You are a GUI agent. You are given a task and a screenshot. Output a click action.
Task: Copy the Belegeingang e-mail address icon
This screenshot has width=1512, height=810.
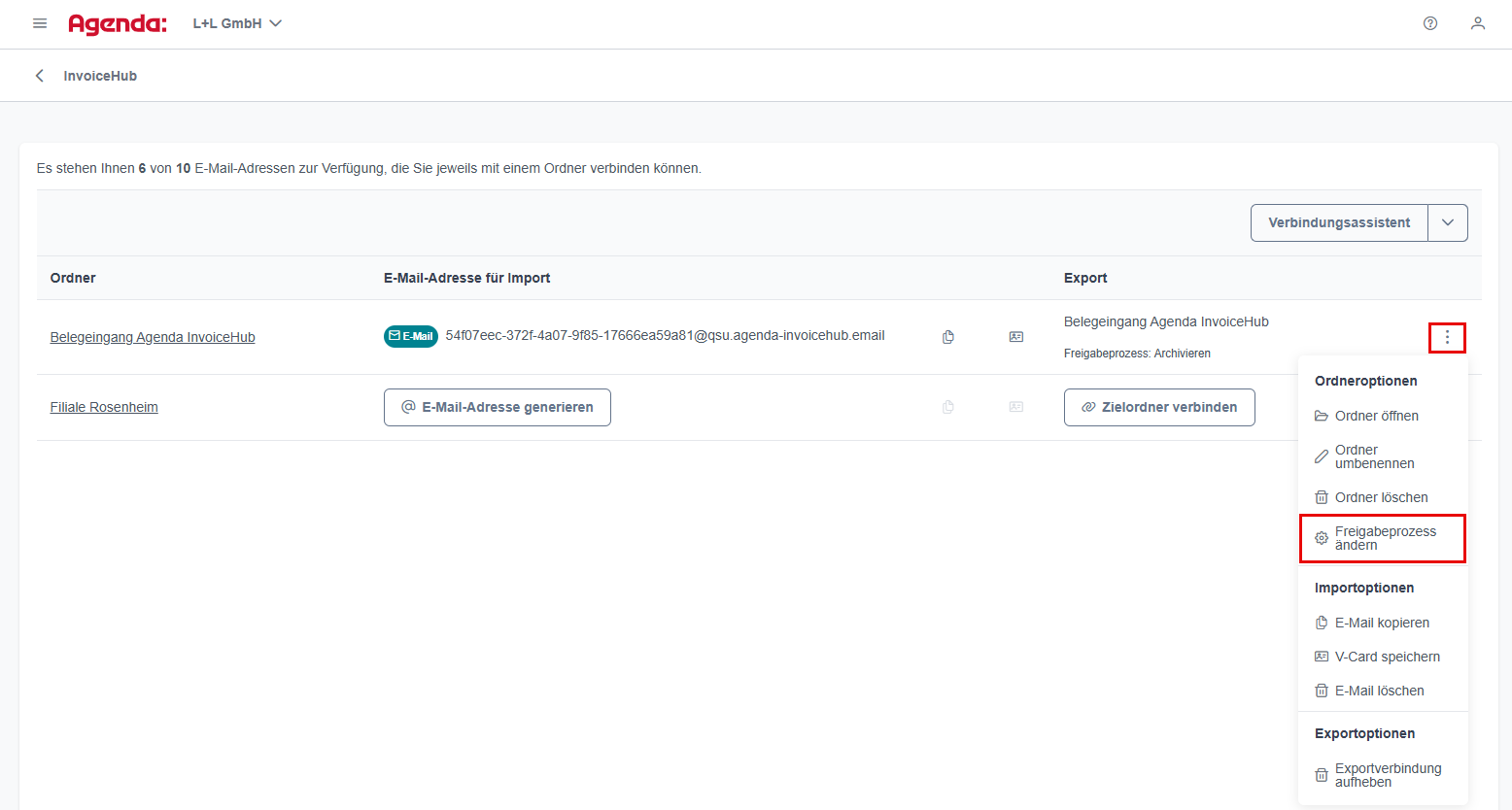(948, 337)
